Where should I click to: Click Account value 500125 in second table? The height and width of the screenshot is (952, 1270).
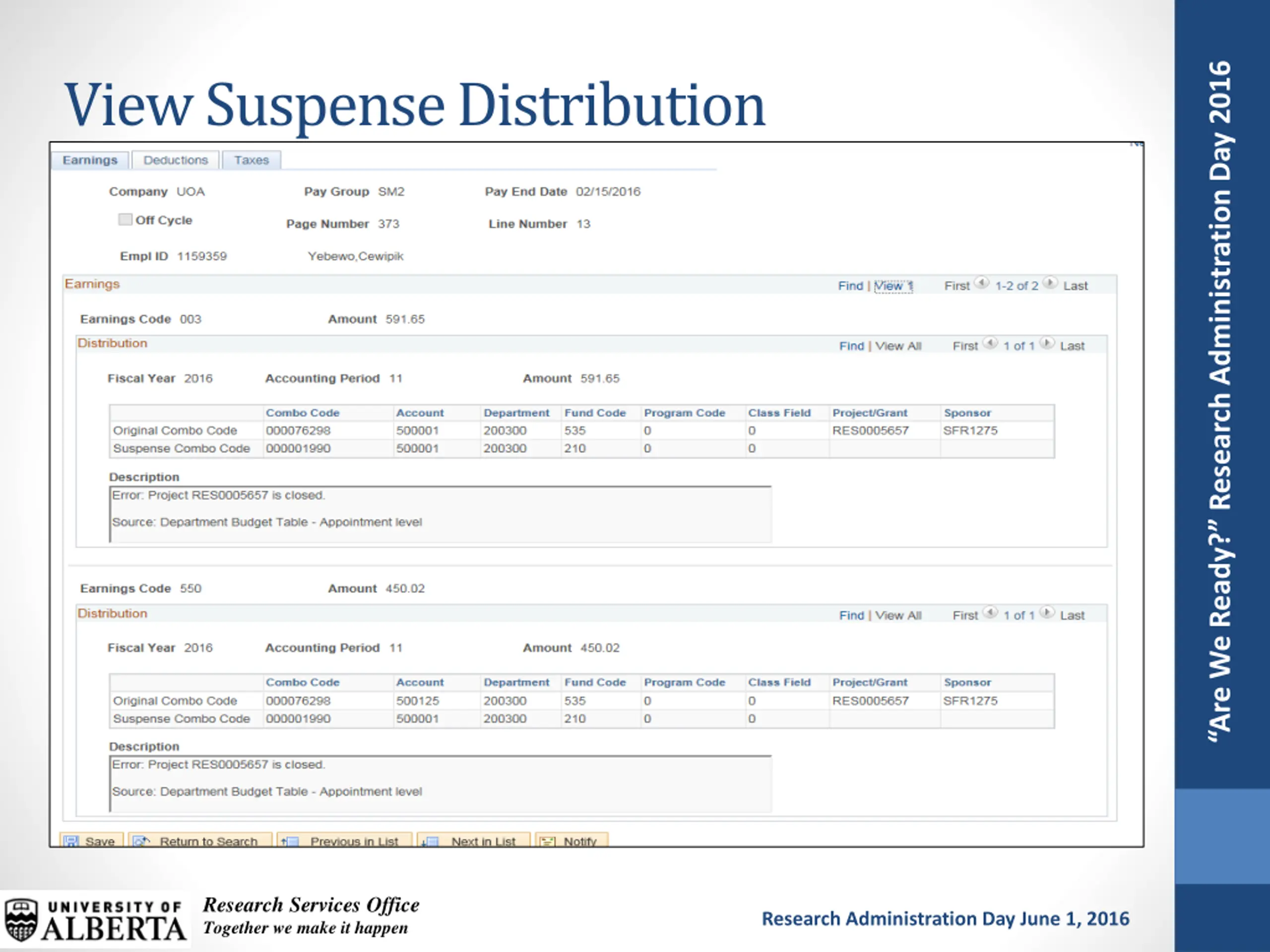point(417,701)
